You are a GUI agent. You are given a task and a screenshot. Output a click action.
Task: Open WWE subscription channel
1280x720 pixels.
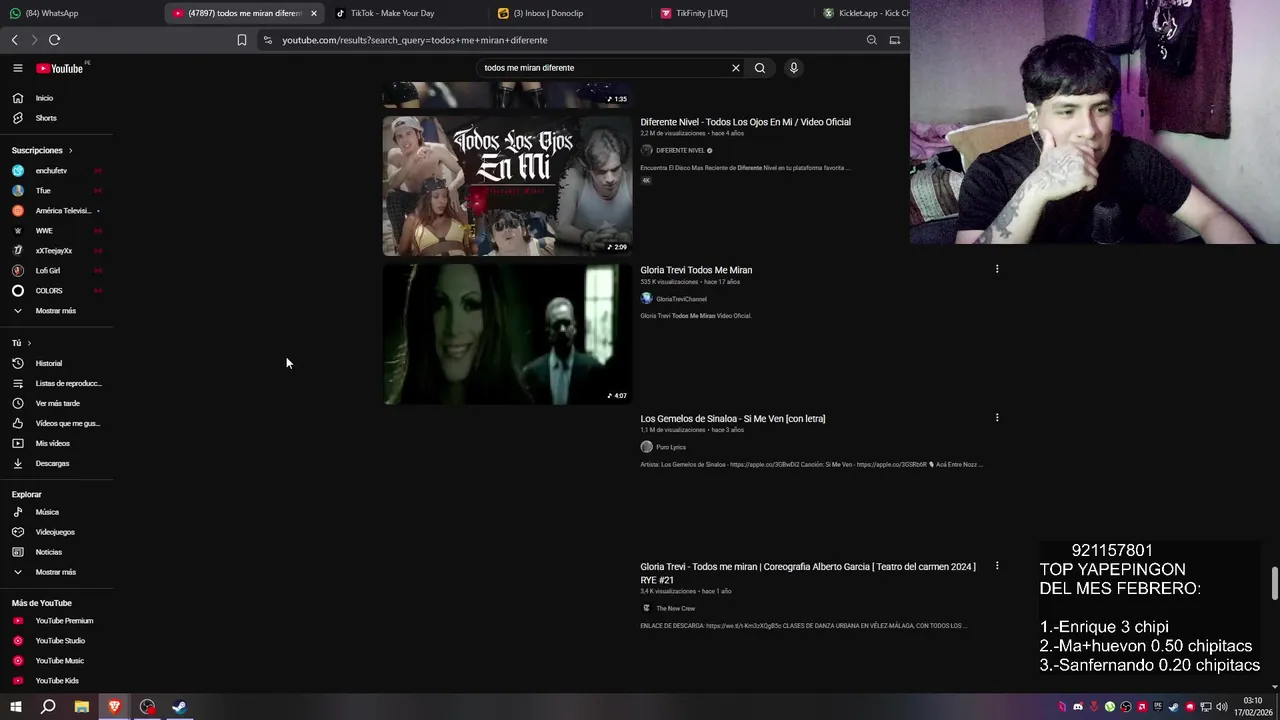click(56, 231)
